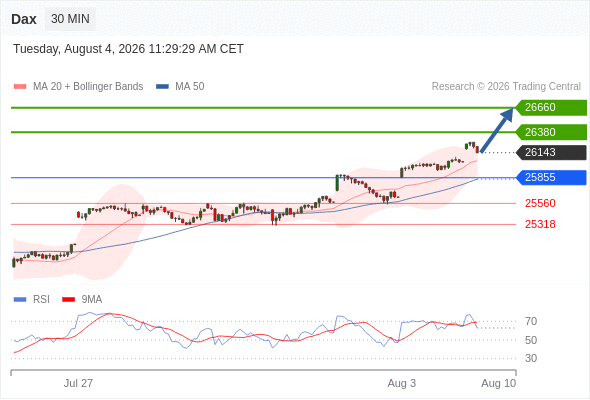Click the Jul 27 date axis label
Viewport: 590px width, 400px height.
pyautogui.click(x=78, y=383)
